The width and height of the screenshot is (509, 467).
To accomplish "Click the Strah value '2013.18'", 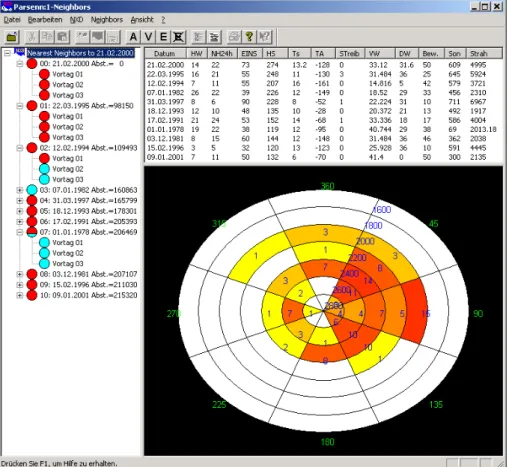I will point(483,129).
